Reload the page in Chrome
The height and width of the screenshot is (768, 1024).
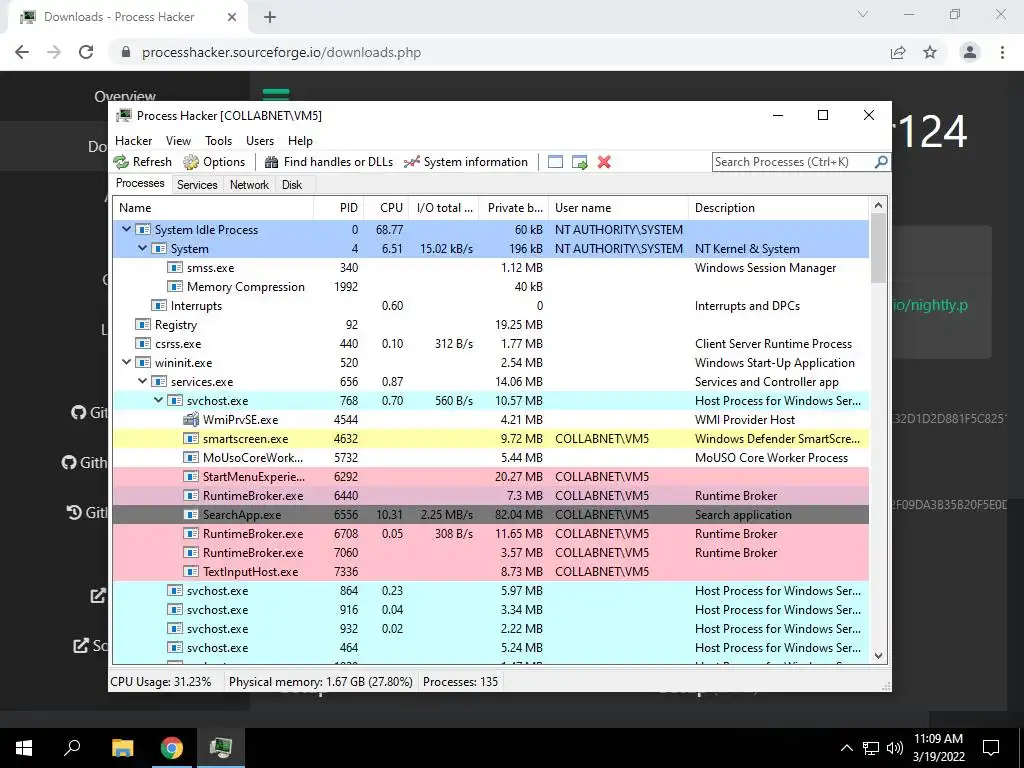86,52
